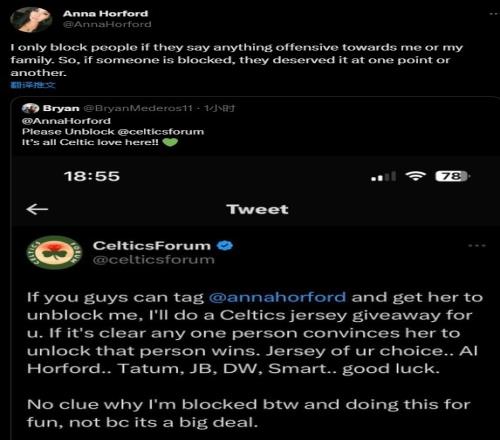Open the CelticsForum logo avatar
Image resolution: width=500 pixels, height=440 pixels.
click(x=54, y=252)
